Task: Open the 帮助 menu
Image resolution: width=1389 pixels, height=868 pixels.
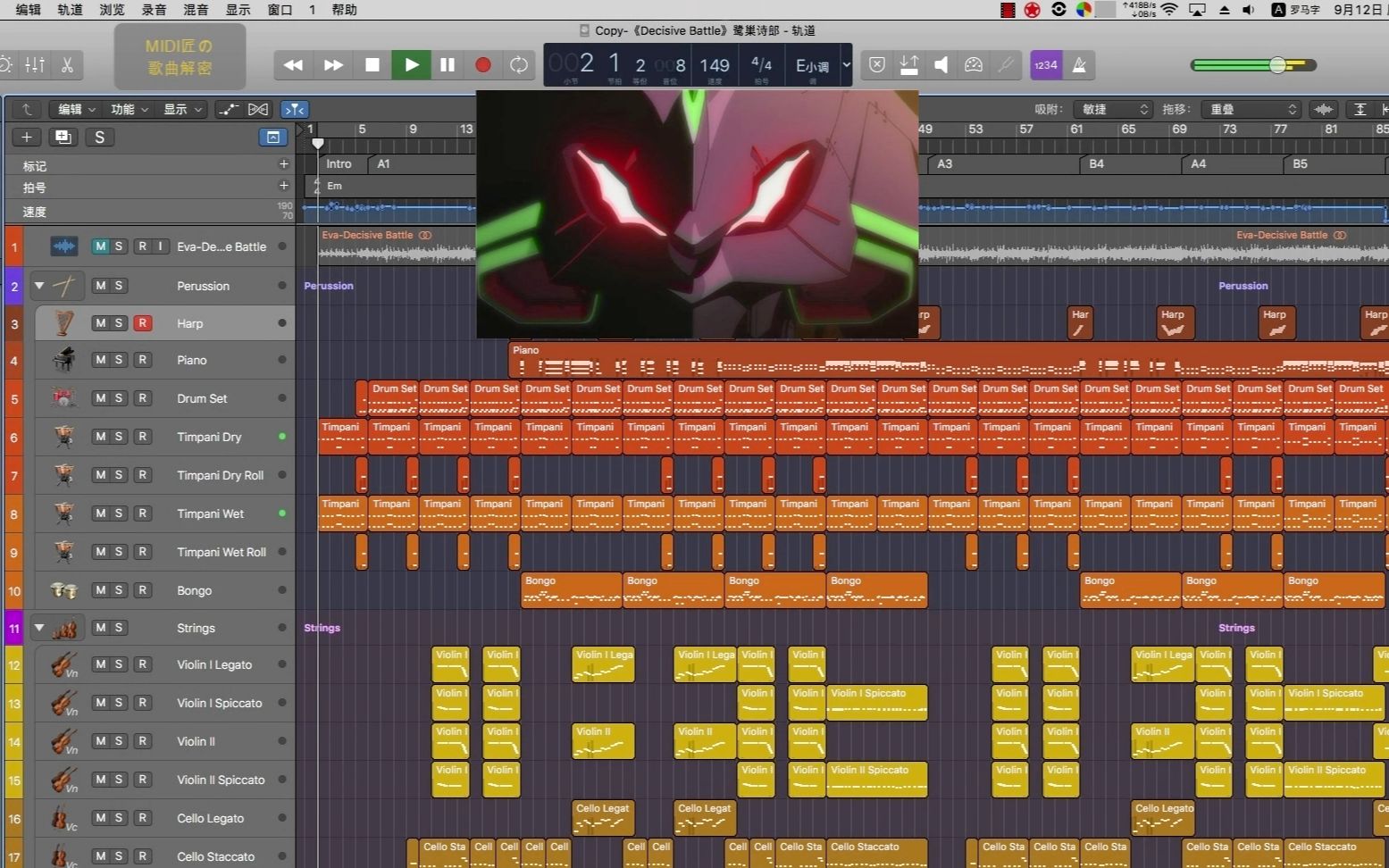Action: [x=345, y=10]
